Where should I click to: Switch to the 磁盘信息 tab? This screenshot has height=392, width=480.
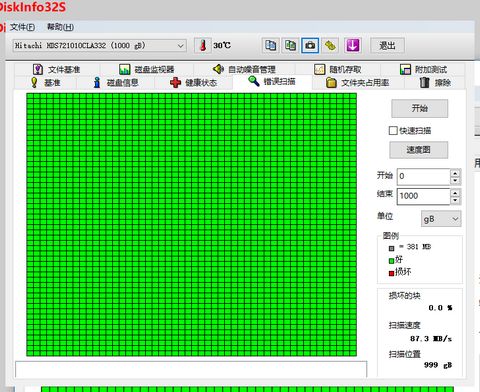click(116, 82)
